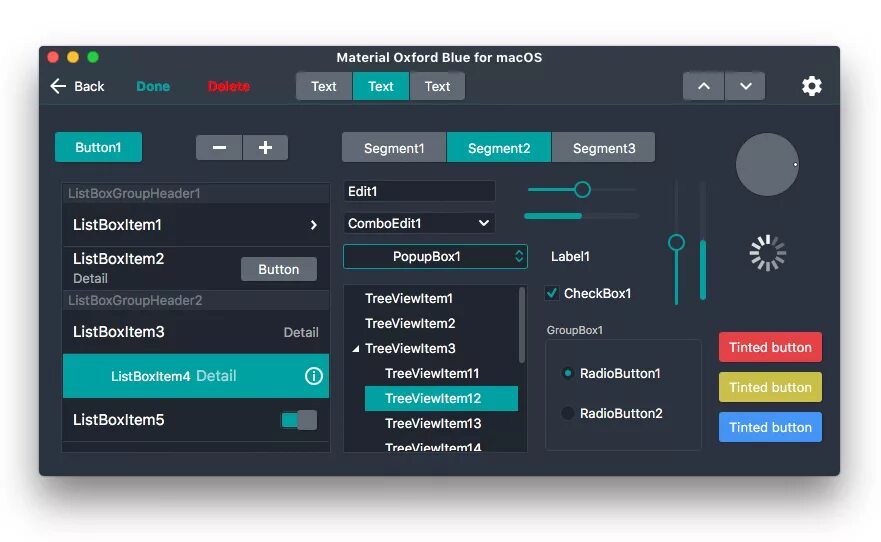
Task: Click the Label1 text
Action: point(570,257)
